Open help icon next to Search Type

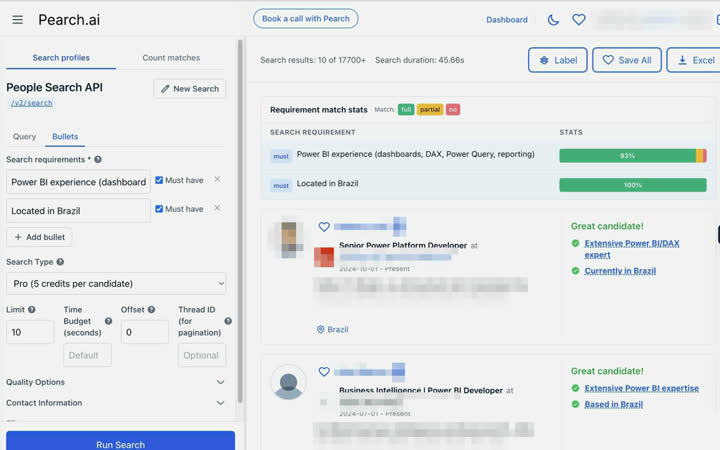tap(60, 262)
